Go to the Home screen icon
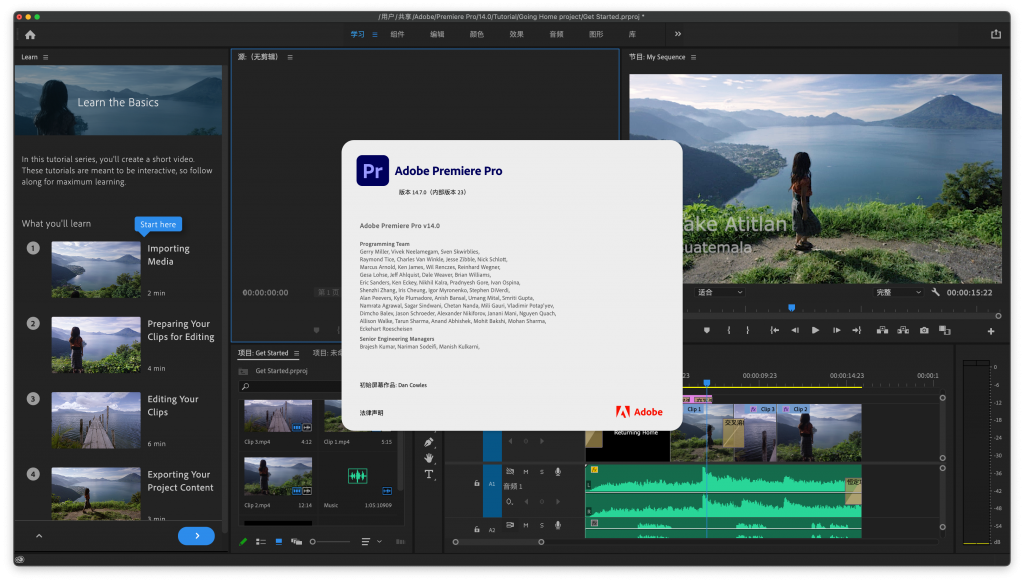This screenshot has height=582, width=1024. point(30,35)
